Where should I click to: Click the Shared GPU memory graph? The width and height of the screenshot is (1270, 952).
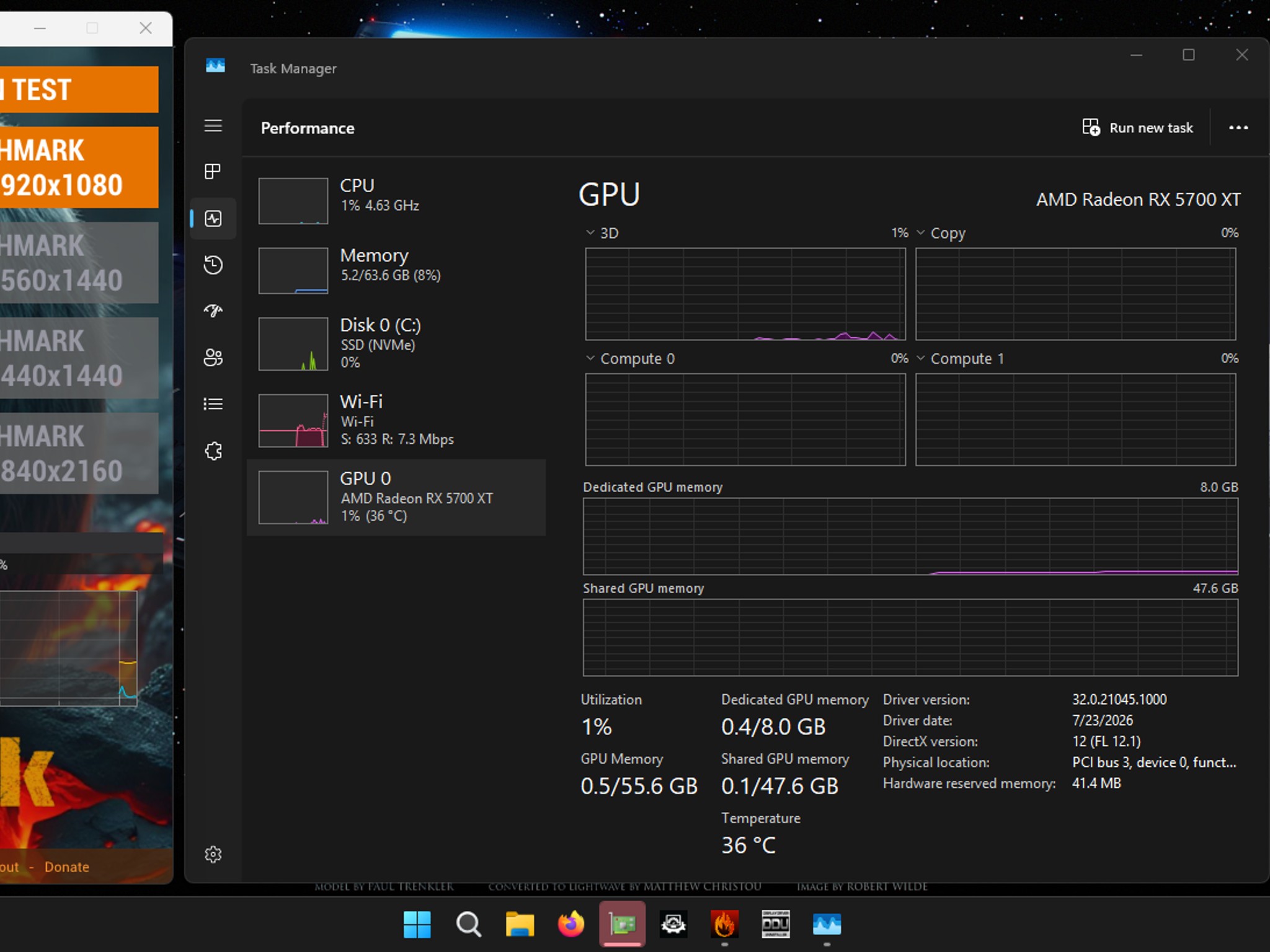910,637
